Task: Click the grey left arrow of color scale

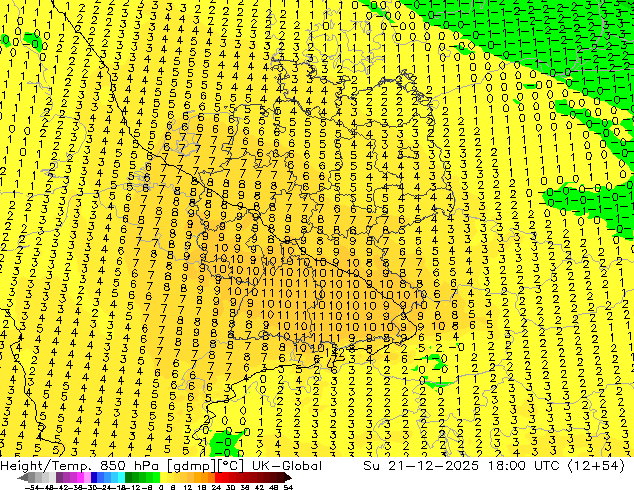Action: pyautogui.click(x=22, y=478)
